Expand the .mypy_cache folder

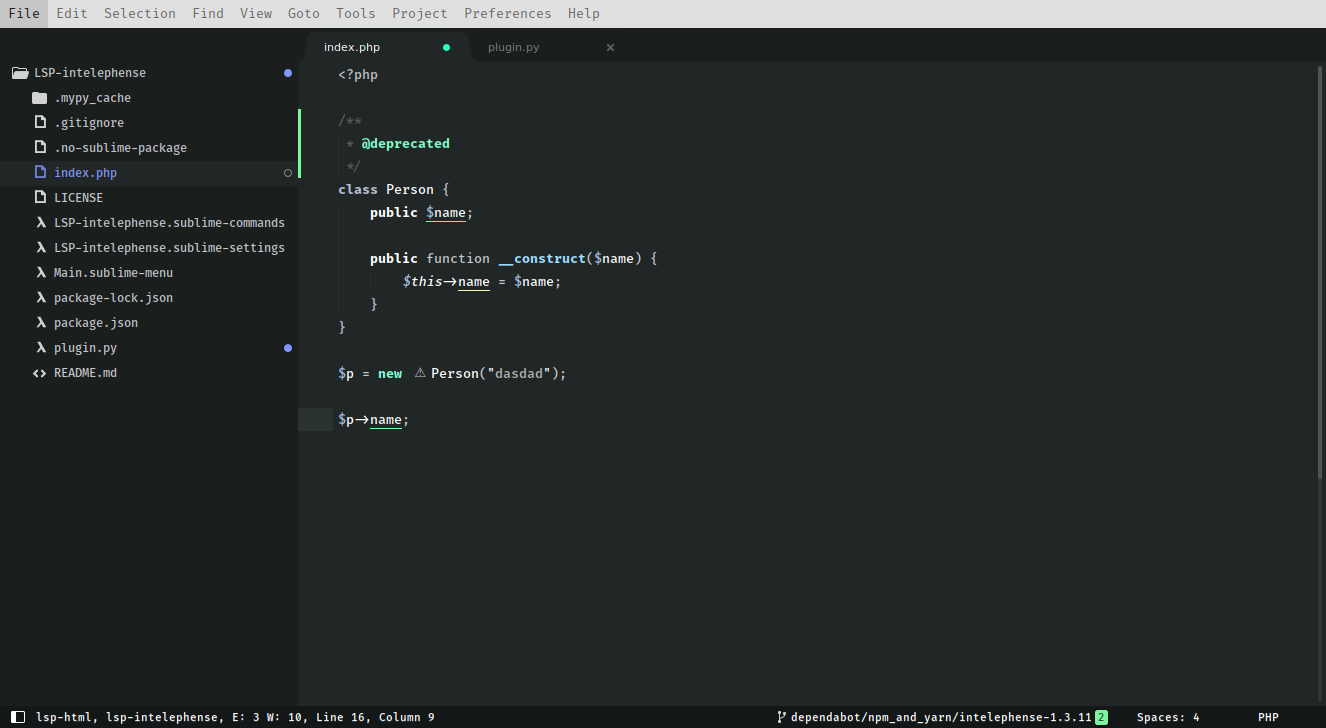pyautogui.click(x=92, y=98)
